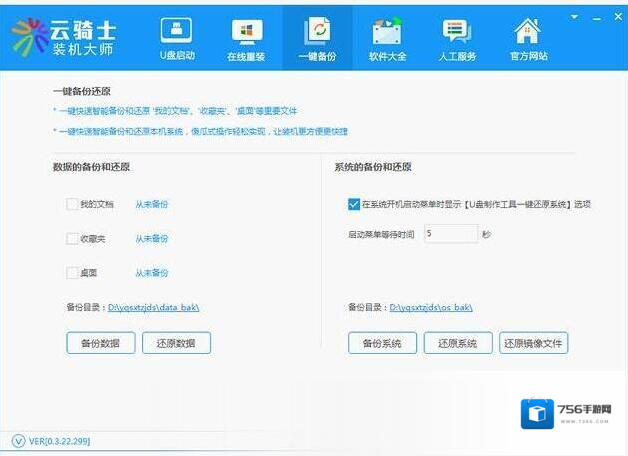The image size is (628, 456).
Task: Uncheck the boot menu restore option checkbox
Action: point(354,204)
